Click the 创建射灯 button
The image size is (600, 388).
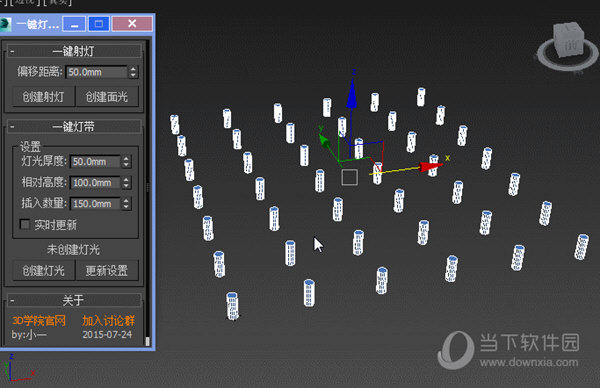coord(44,96)
